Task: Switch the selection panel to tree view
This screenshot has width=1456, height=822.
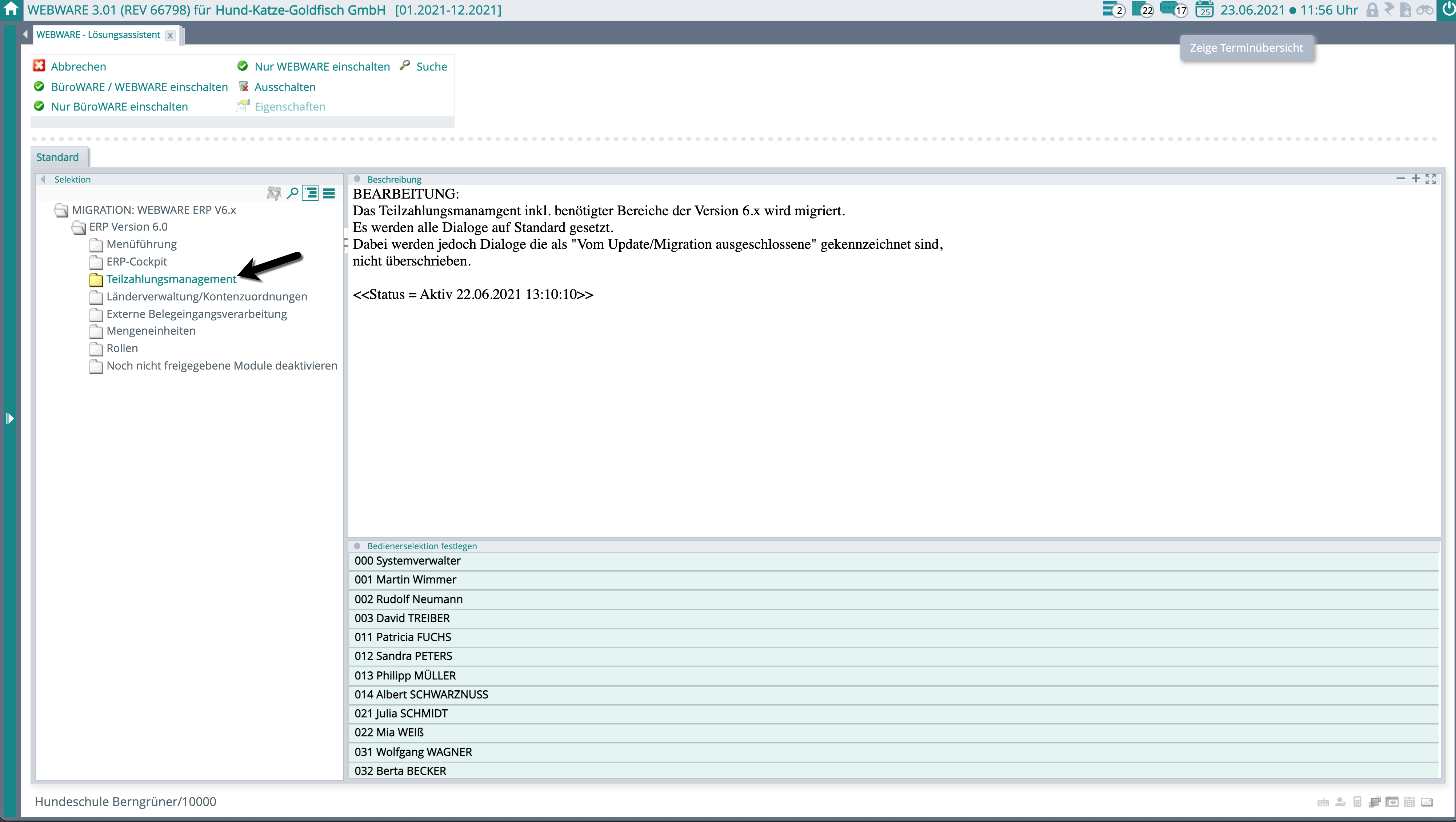Action: coord(310,193)
